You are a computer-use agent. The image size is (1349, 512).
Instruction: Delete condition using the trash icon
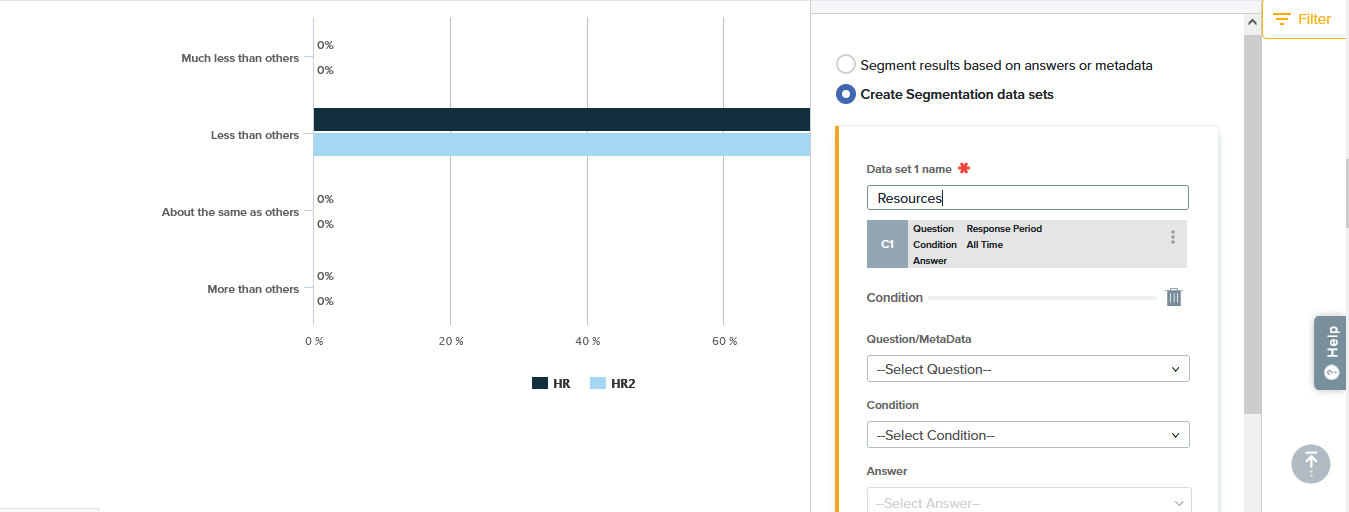pyautogui.click(x=1174, y=297)
